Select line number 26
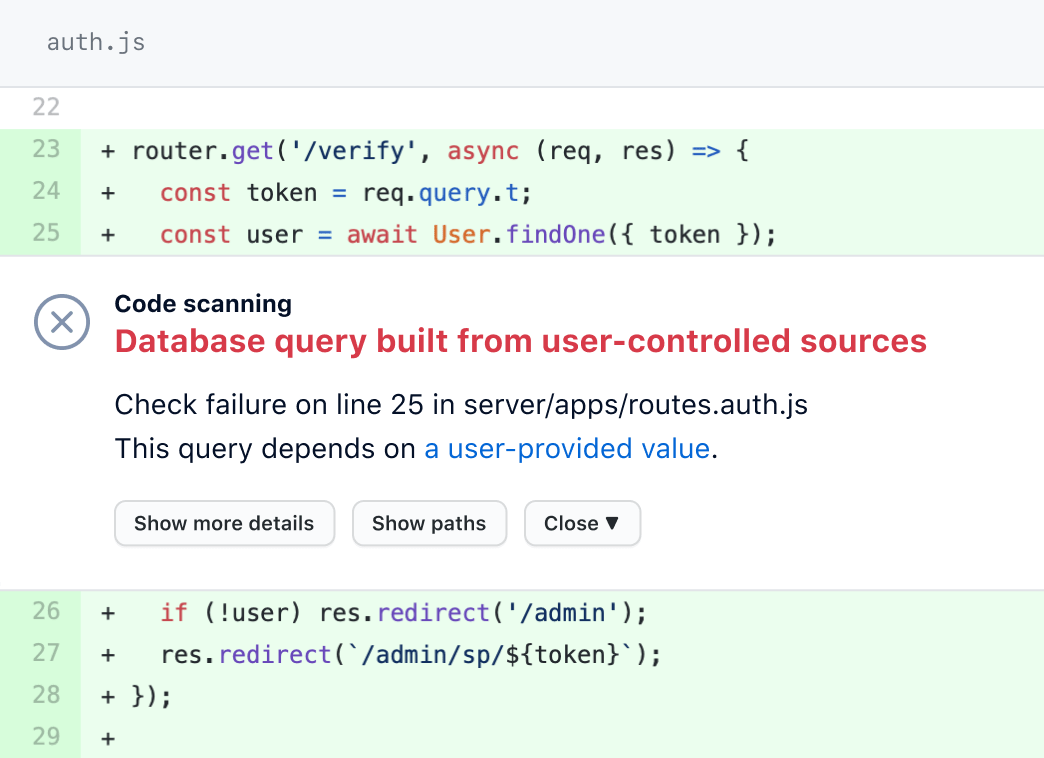The height and width of the screenshot is (758, 1044). (46, 611)
